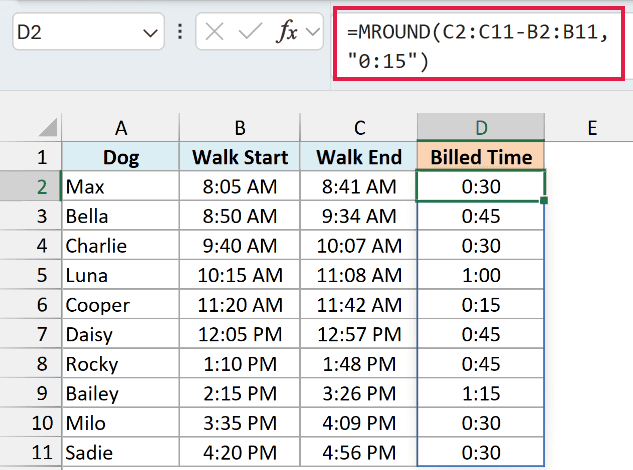Image resolution: width=633 pixels, height=470 pixels.
Task: Select column E header
Action: click(x=591, y=128)
